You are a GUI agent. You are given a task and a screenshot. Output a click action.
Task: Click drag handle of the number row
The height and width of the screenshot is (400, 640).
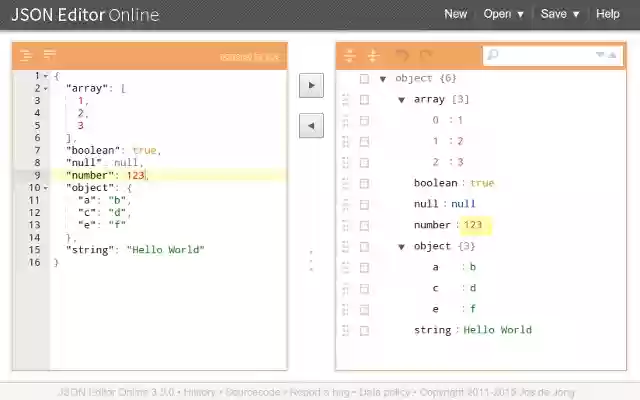346,225
